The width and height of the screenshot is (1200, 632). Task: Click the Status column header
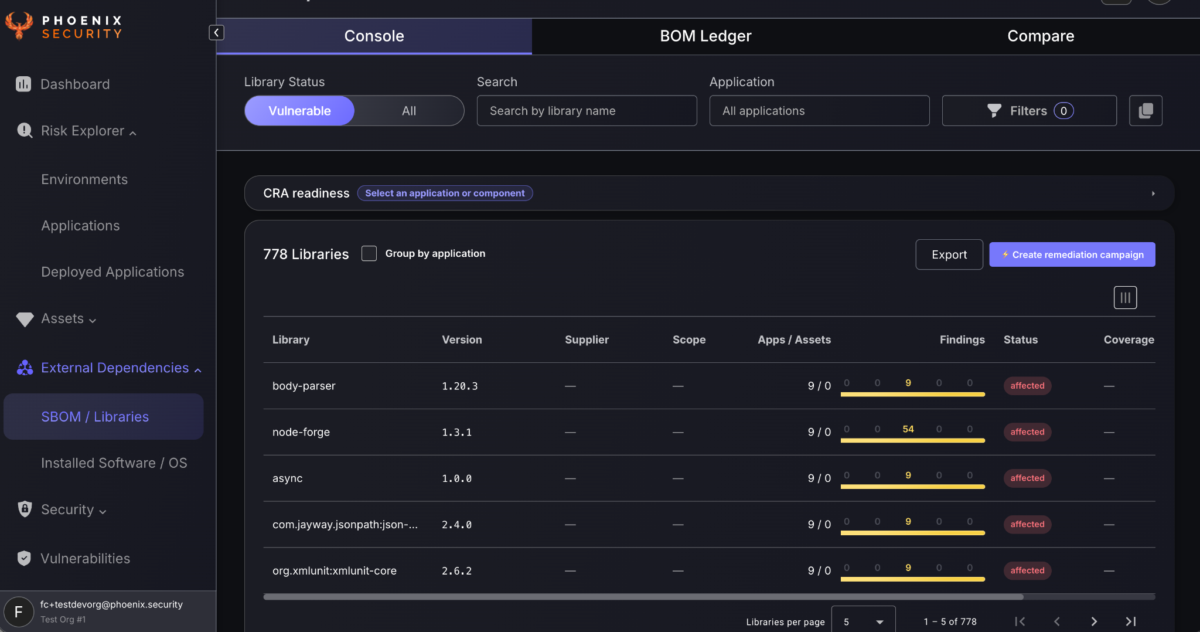(x=1021, y=340)
